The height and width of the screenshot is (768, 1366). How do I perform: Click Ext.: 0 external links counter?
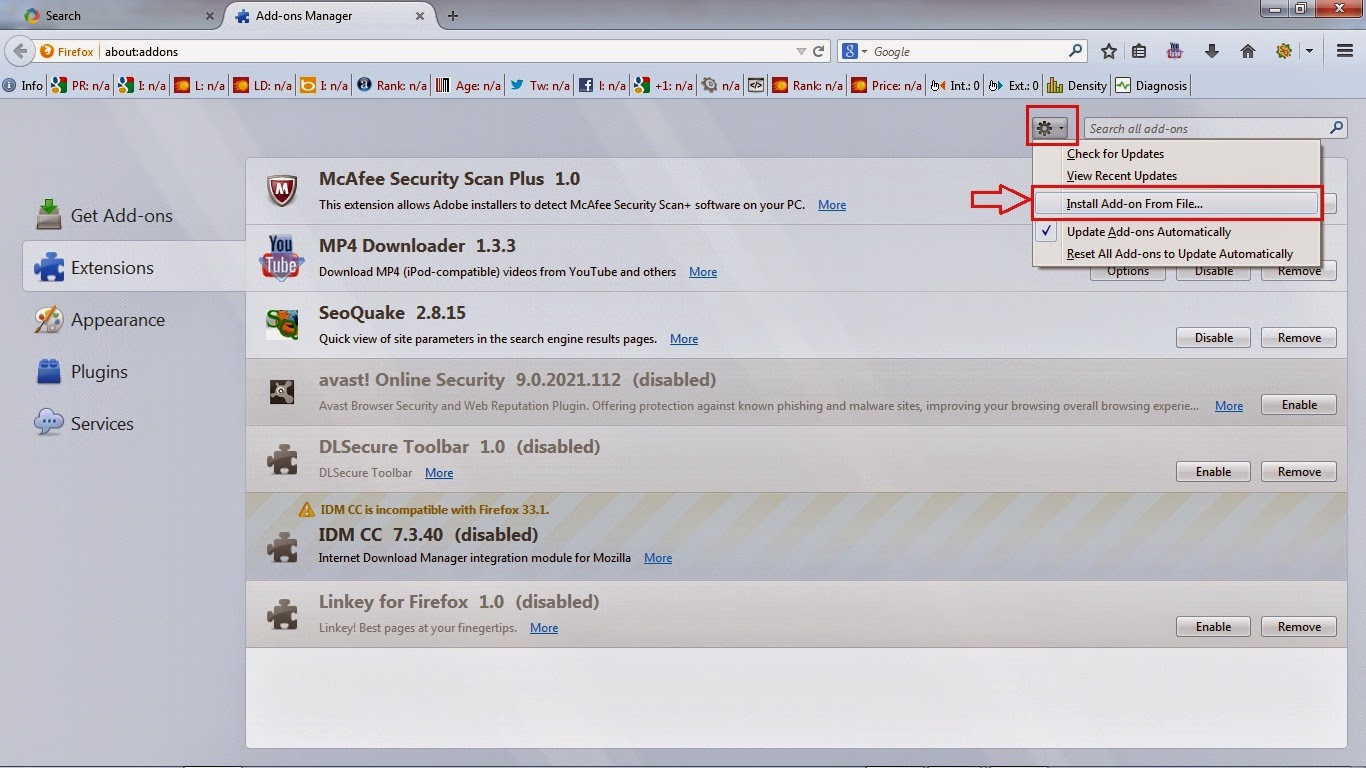tap(1014, 86)
